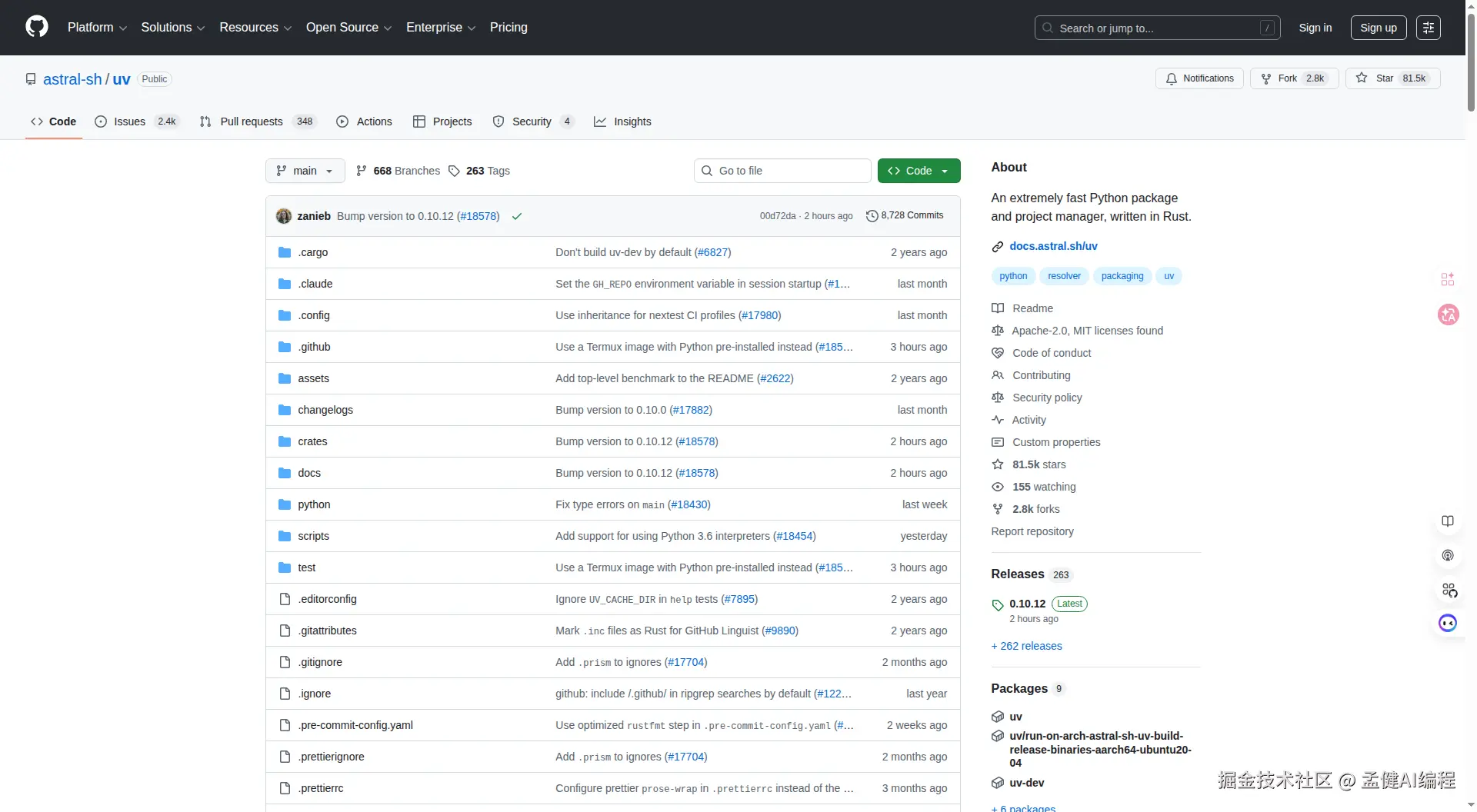Open the Pricing menu item
Screen dimensions: 1477x812
point(508,27)
